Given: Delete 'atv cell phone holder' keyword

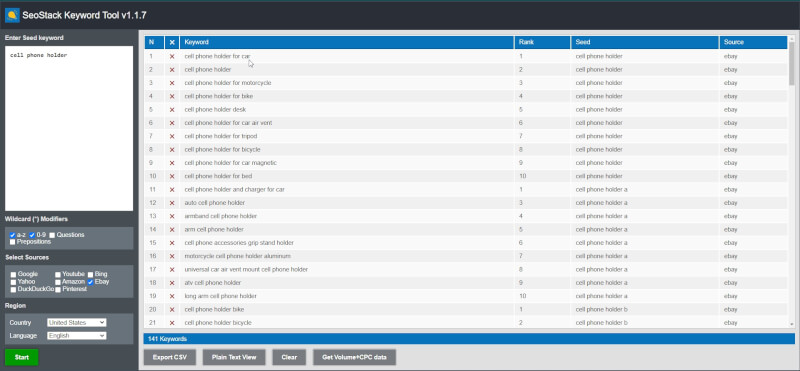Looking at the screenshot, I should coord(172,283).
